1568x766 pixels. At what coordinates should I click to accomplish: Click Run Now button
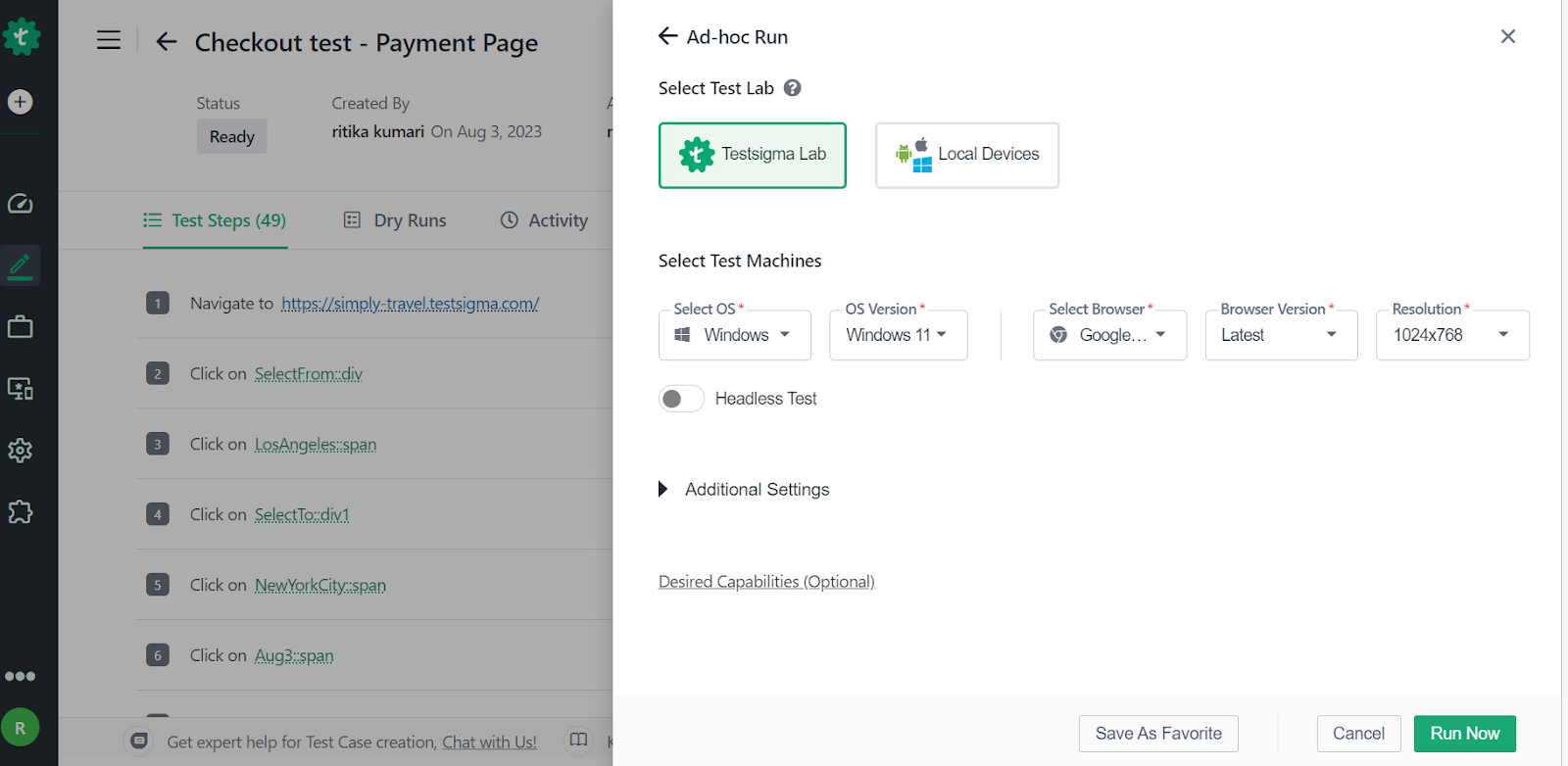coord(1465,734)
